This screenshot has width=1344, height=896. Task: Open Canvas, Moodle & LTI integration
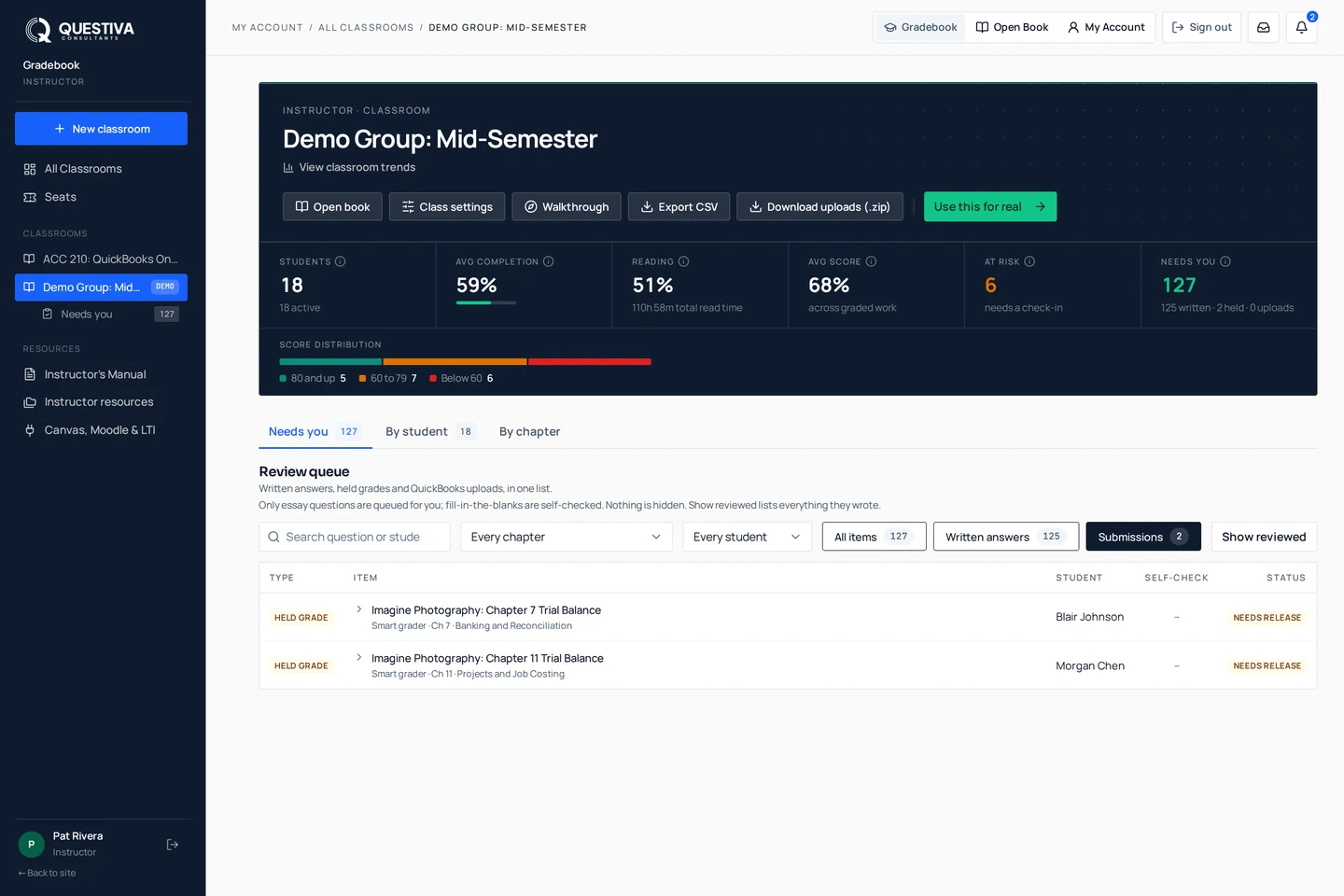click(101, 430)
